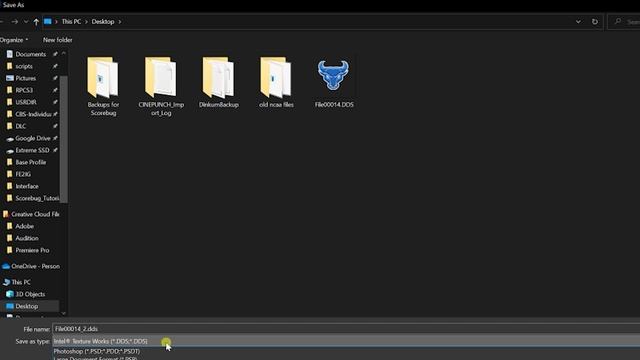Go up one folder level arrow
This screenshot has height=360, width=640.
pyautogui.click(x=36, y=22)
